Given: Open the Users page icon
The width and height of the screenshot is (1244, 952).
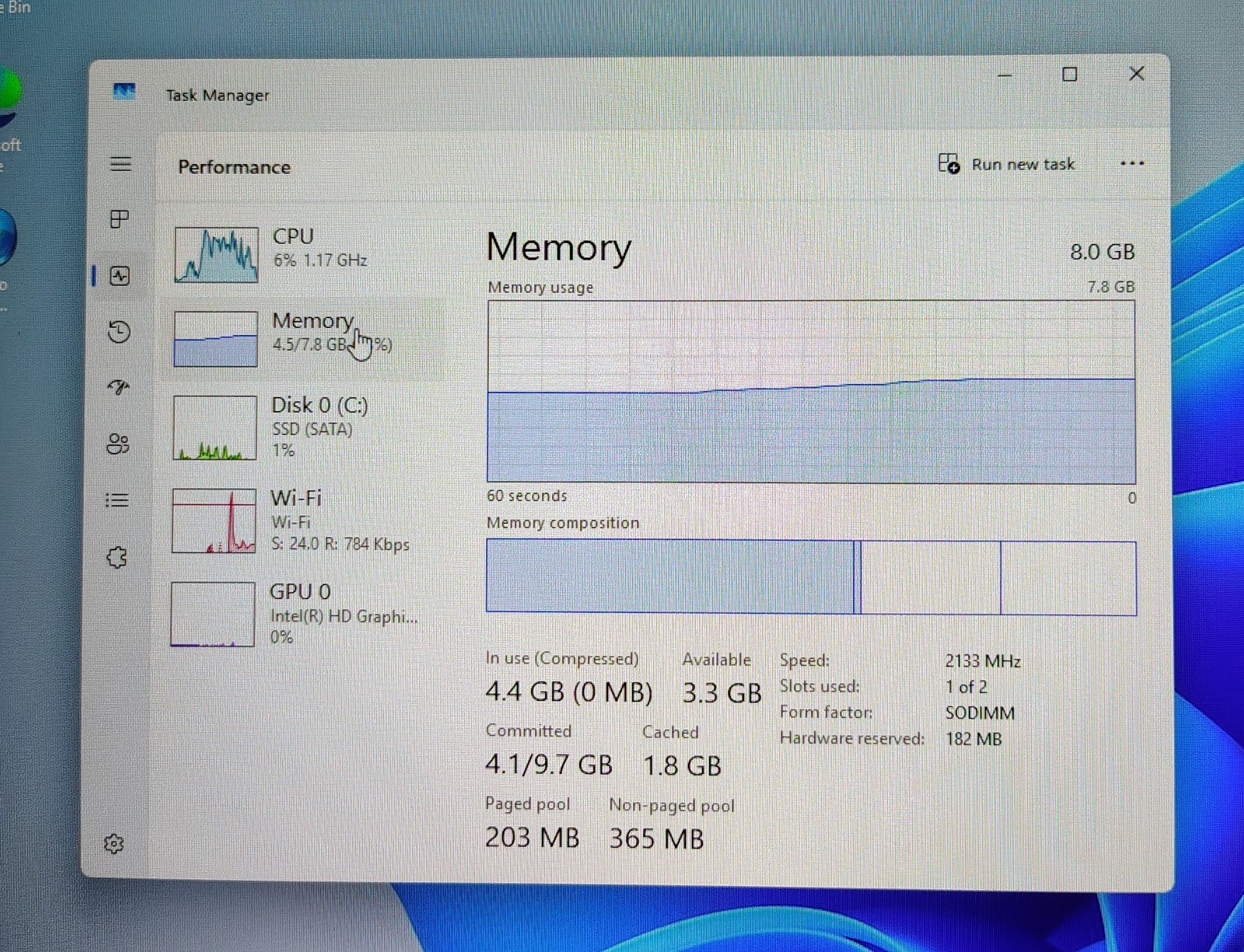Looking at the screenshot, I should pos(117,444).
